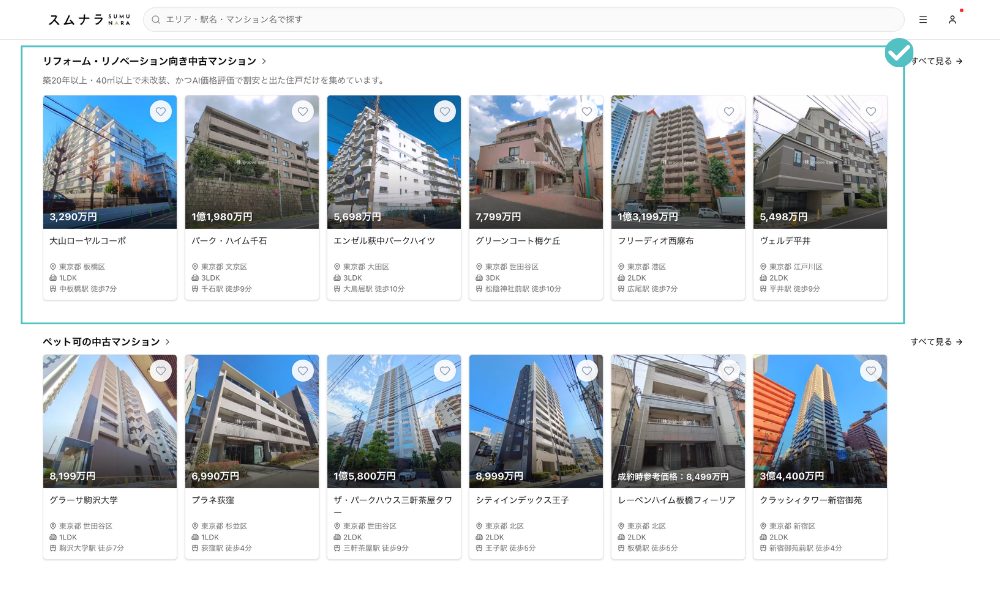Click the 5,498万円 price label
The height and width of the screenshot is (600, 1000).
coord(784,217)
